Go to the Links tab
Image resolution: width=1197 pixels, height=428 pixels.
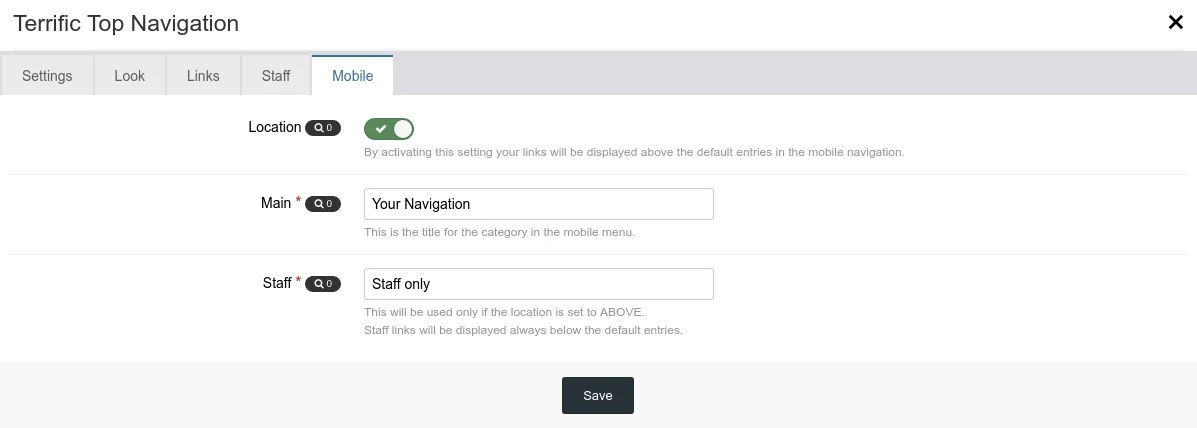point(203,76)
